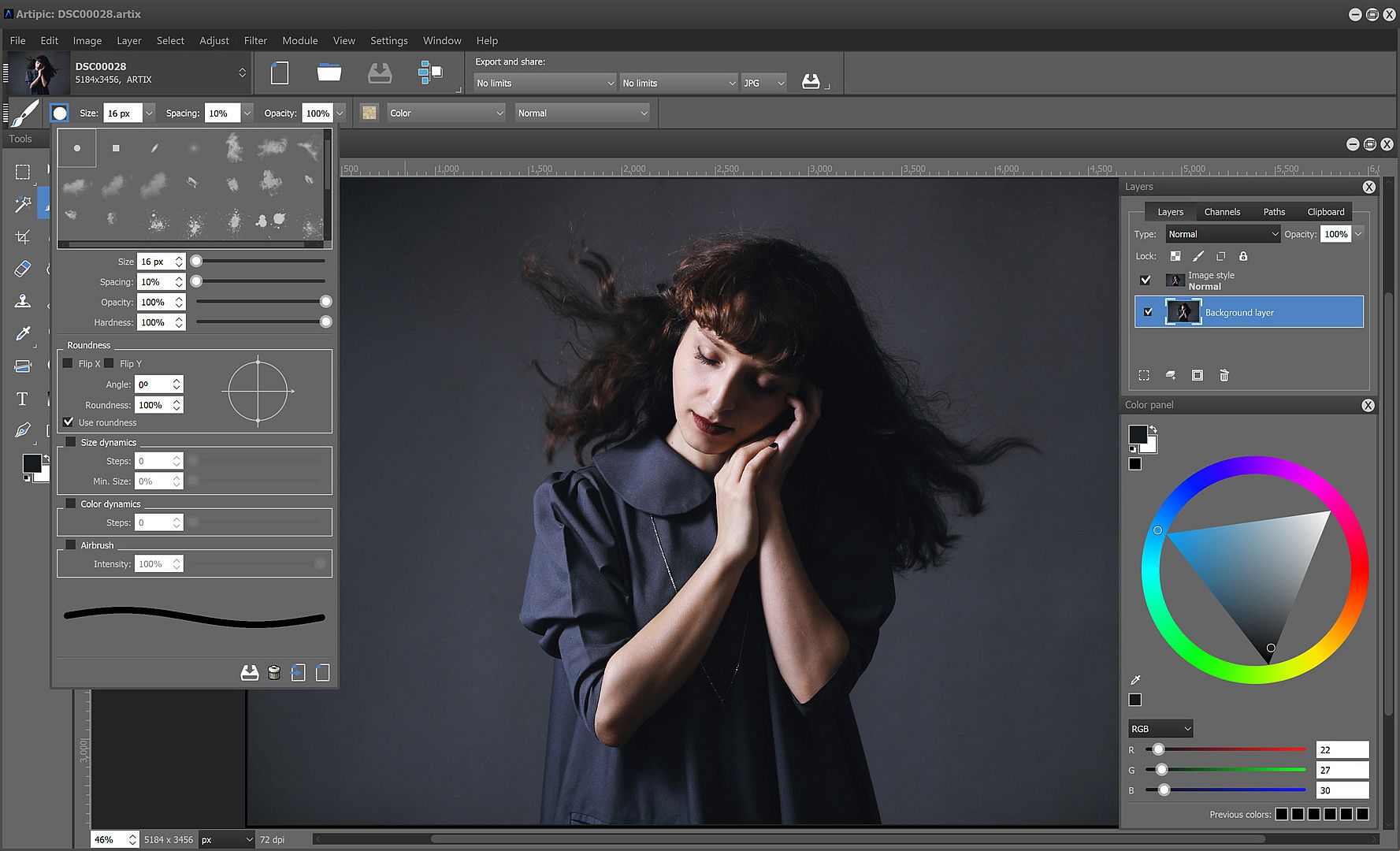The image size is (1400, 851).
Task: Expand the layer Type Normal dropdown
Action: [x=1223, y=234]
